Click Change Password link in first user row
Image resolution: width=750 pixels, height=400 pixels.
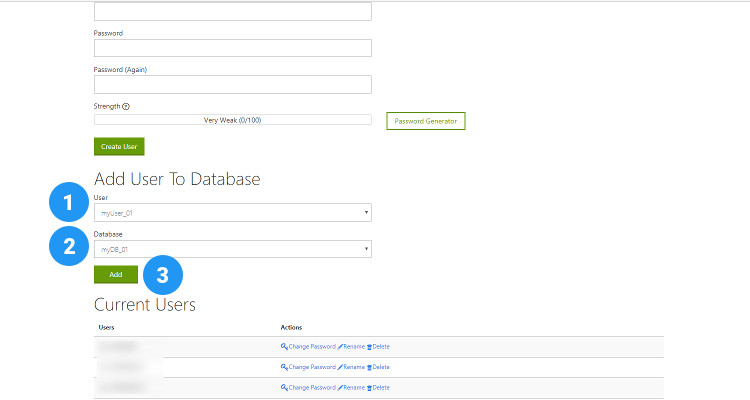click(x=312, y=346)
